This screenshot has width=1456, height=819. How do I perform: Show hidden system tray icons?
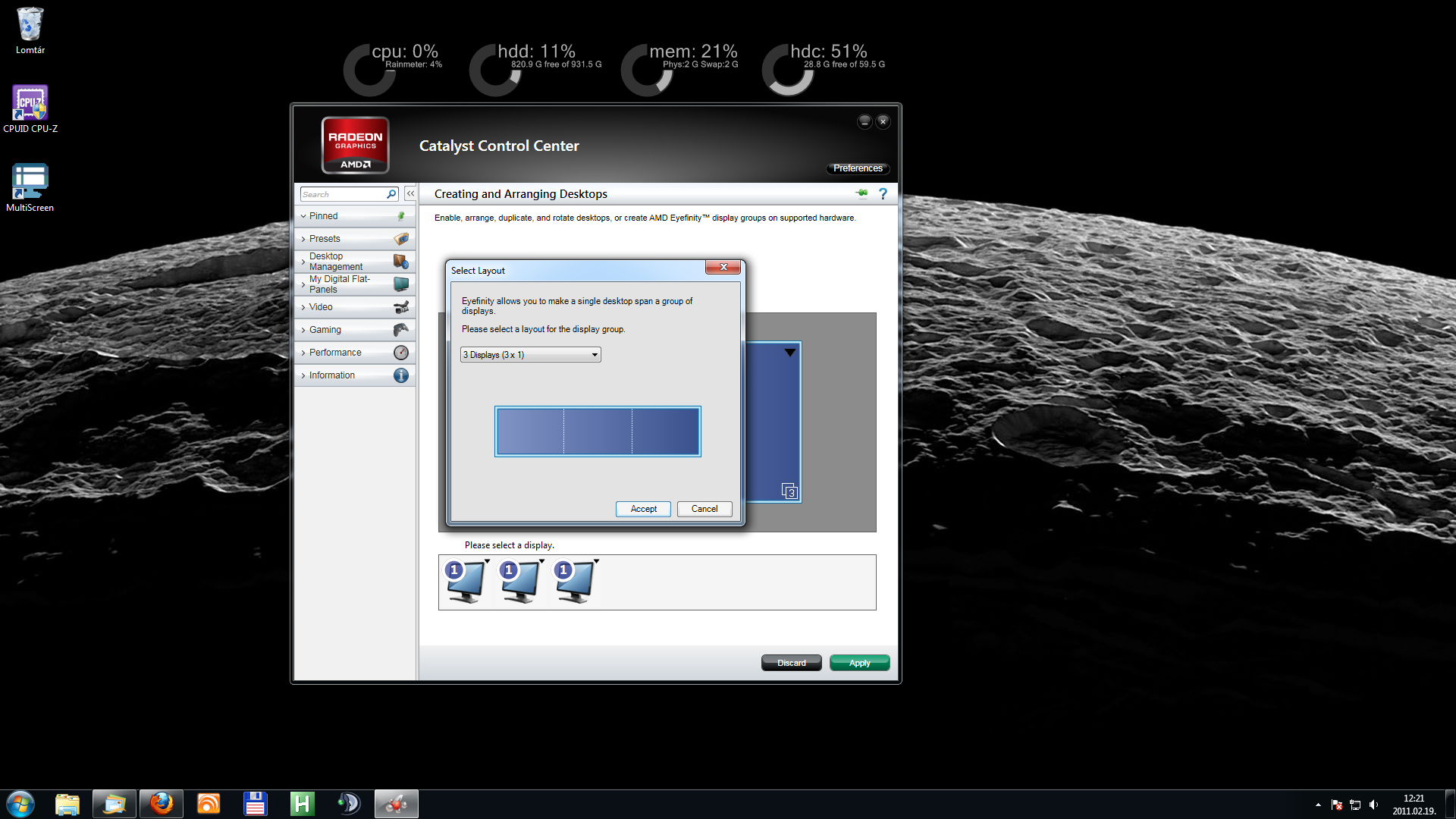pos(1318,805)
